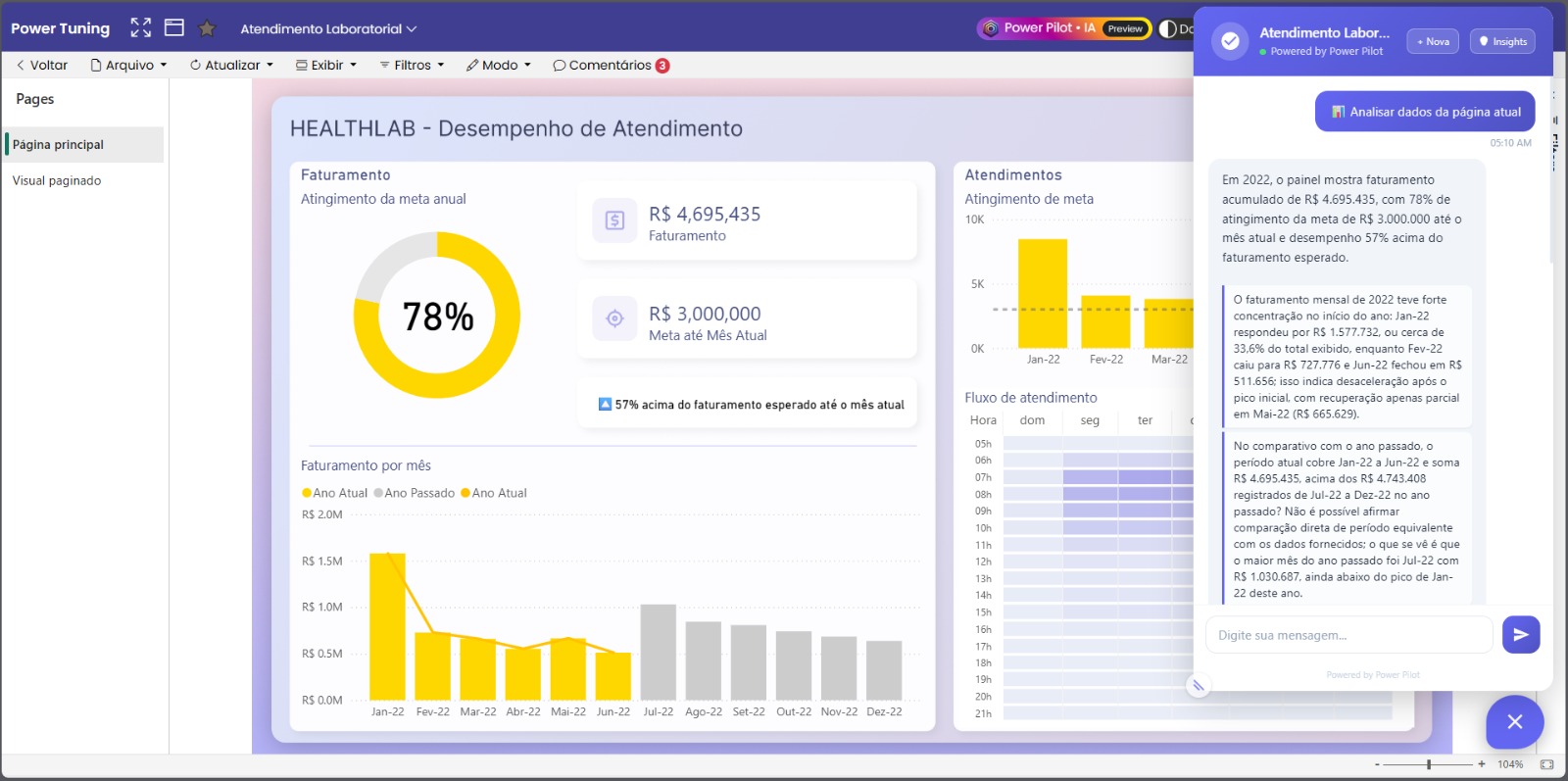Click the Insights button in chat header
The width and height of the screenshot is (1568, 781).
(x=1501, y=41)
